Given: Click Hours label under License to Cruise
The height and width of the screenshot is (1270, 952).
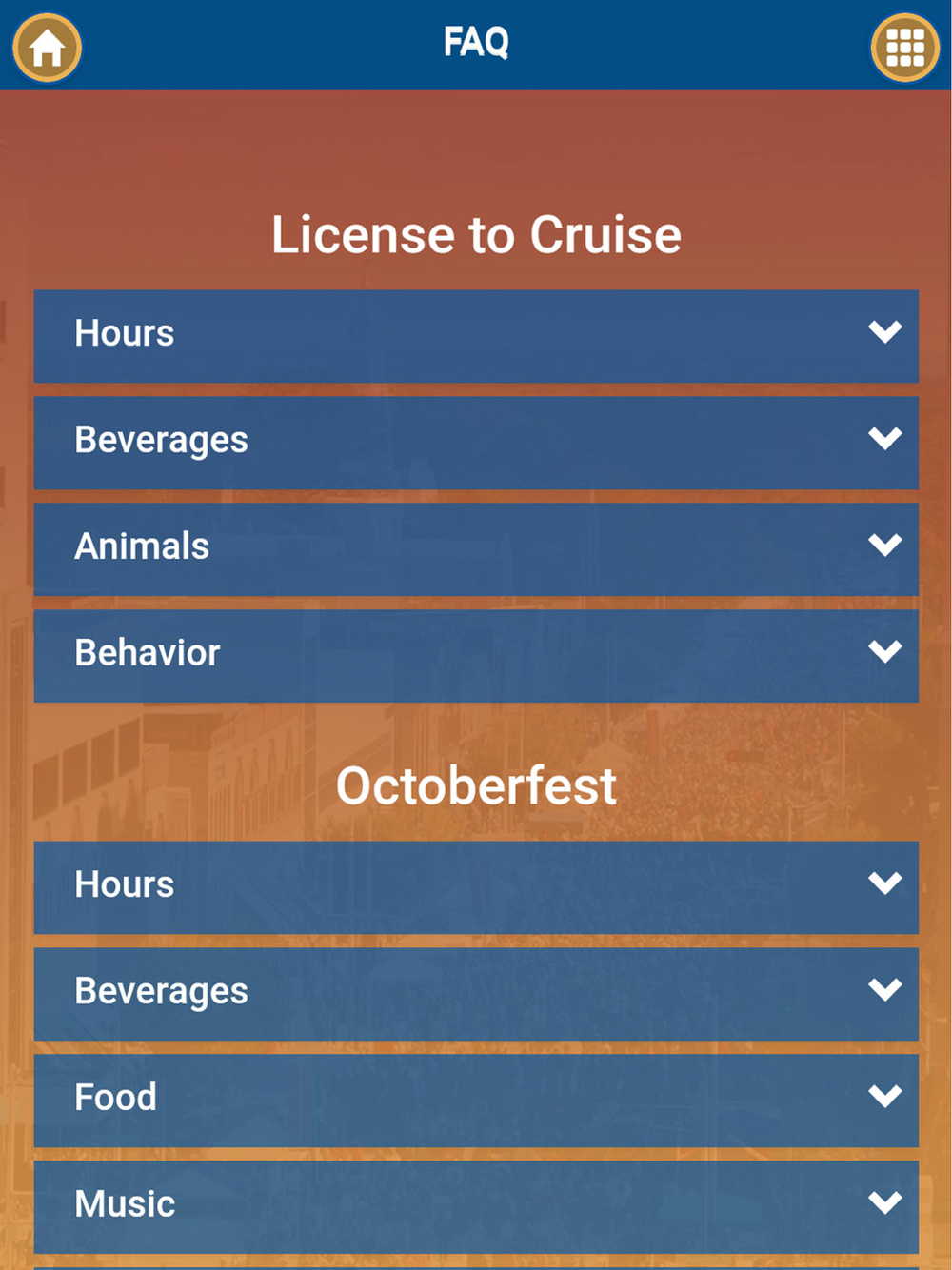Looking at the screenshot, I should point(125,333).
